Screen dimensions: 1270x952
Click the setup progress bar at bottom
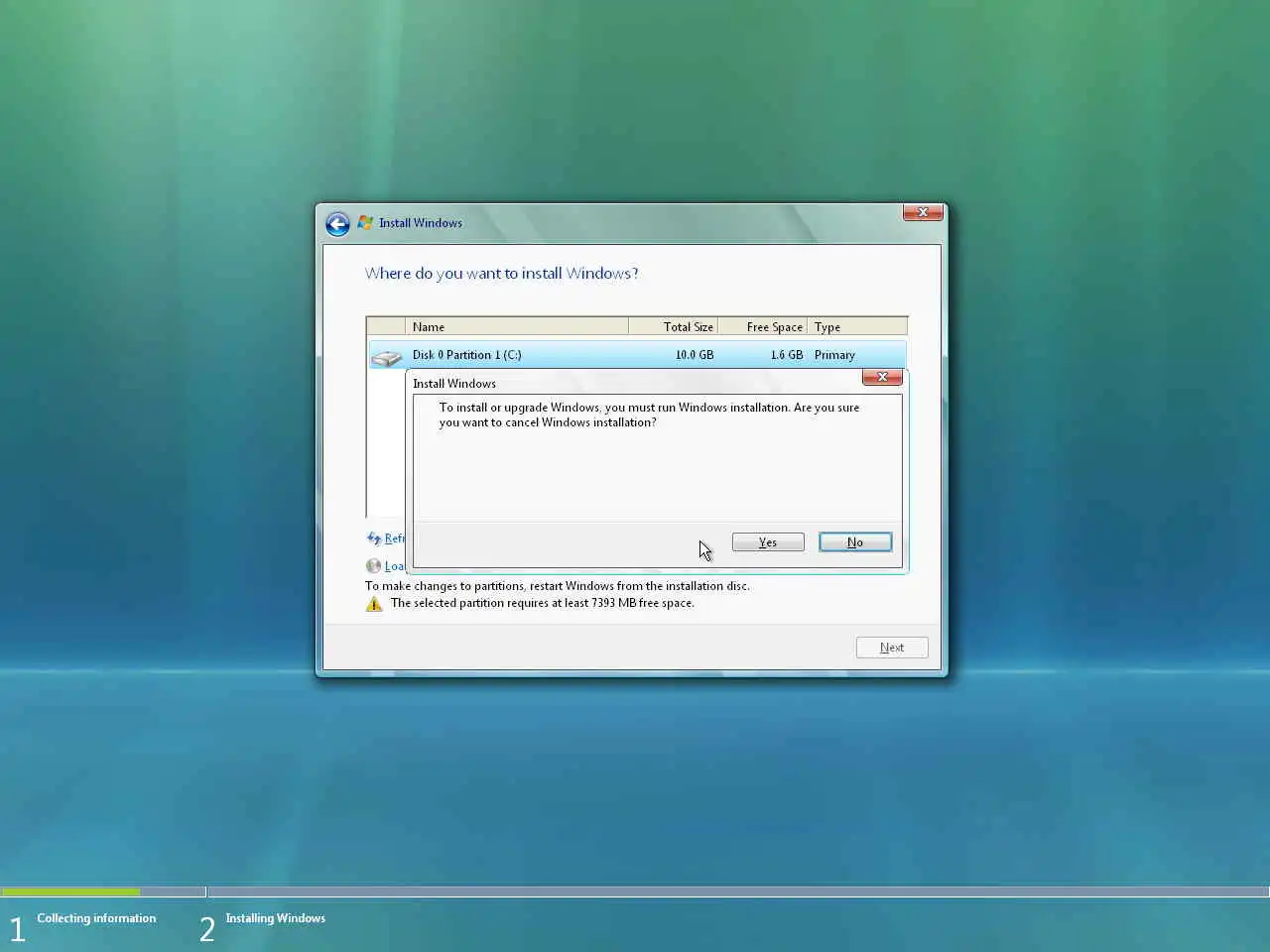[x=635, y=892]
